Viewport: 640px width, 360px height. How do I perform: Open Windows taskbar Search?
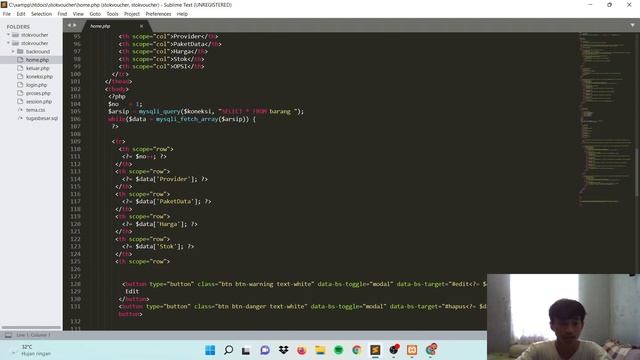(229, 350)
